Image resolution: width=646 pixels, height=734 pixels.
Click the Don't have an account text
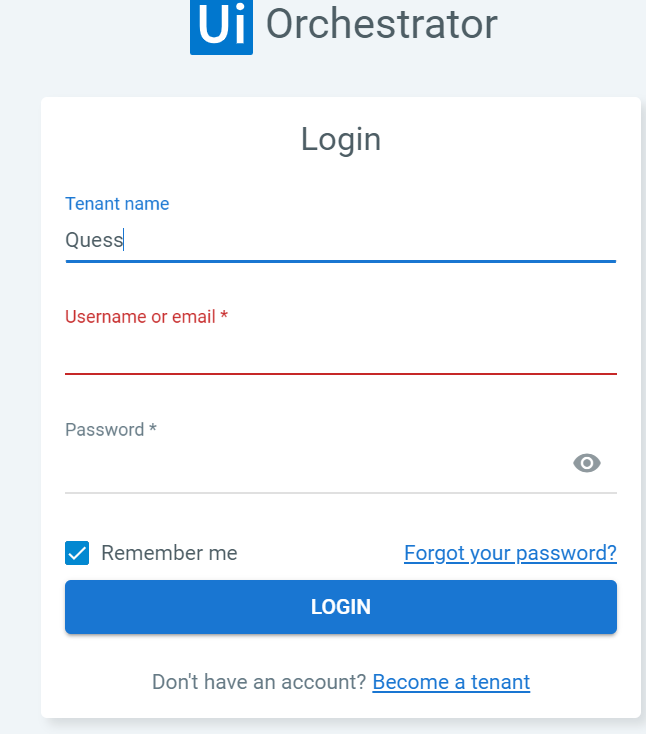259,682
